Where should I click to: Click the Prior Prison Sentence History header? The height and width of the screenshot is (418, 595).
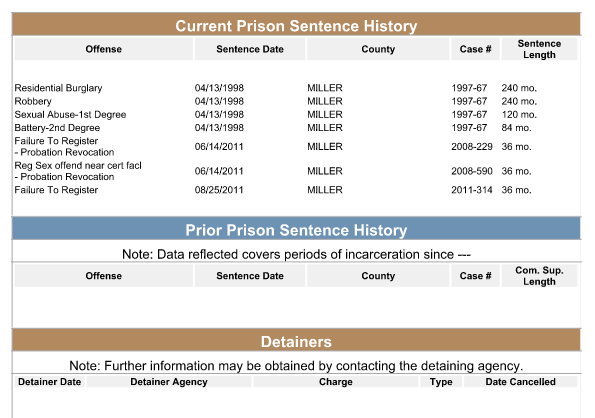(x=296, y=230)
